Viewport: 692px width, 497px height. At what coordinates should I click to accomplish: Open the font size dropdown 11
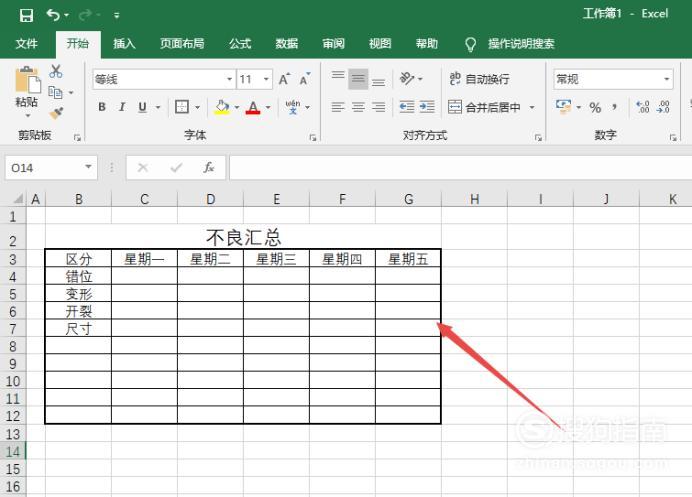(266, 79)
